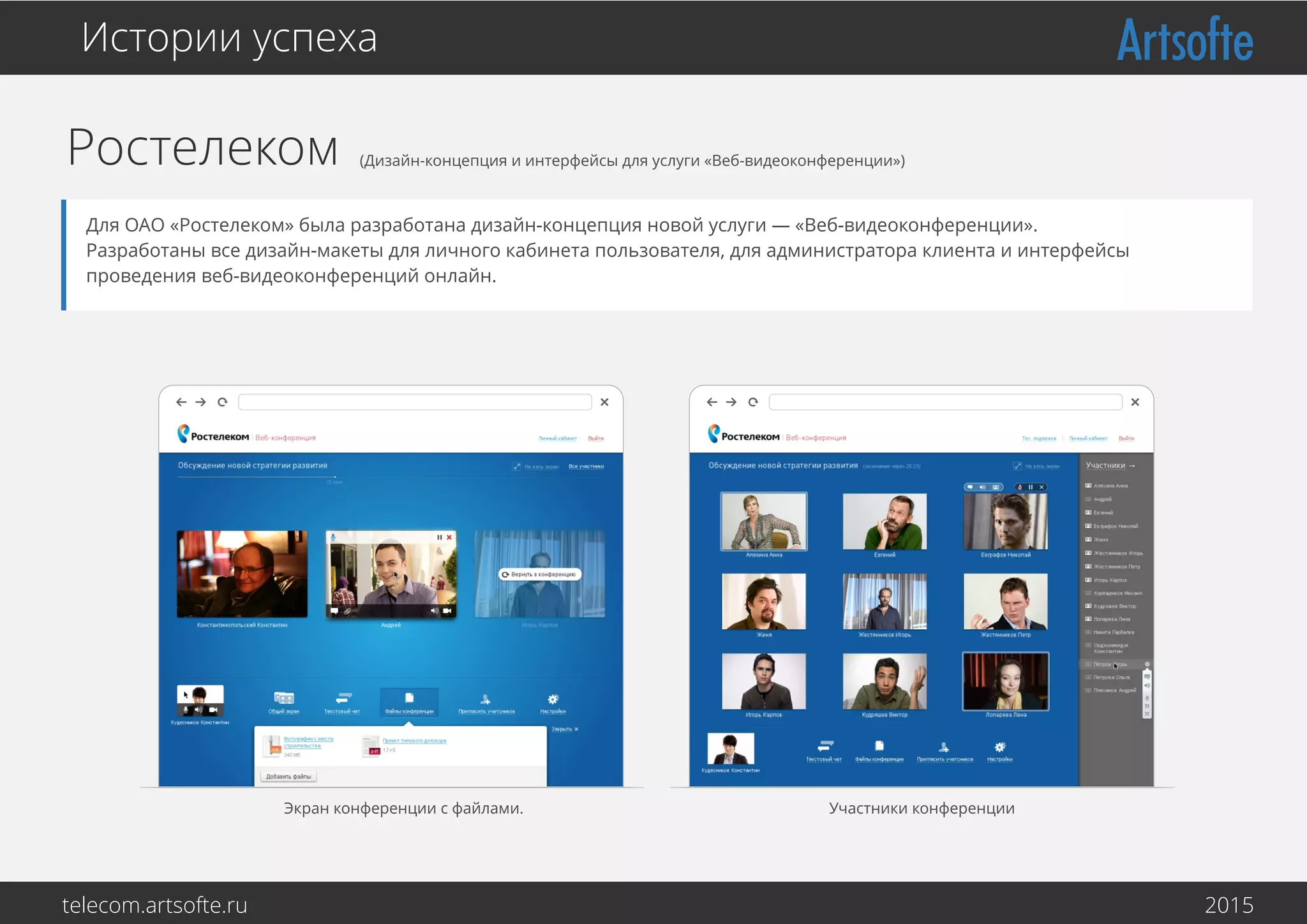Screen dimensions: 1307x924
Task: Open Тех. поддержка link in right mockup
Action: coord(1039,438)
